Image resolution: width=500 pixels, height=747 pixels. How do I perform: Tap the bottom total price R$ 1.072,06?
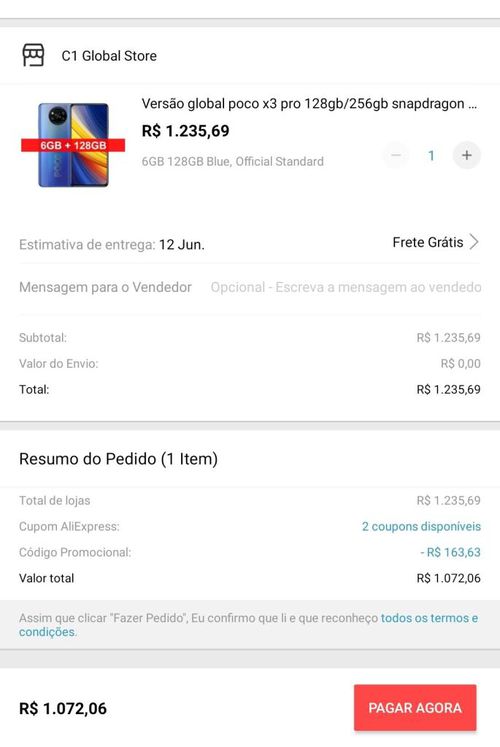tap(63, 708)
